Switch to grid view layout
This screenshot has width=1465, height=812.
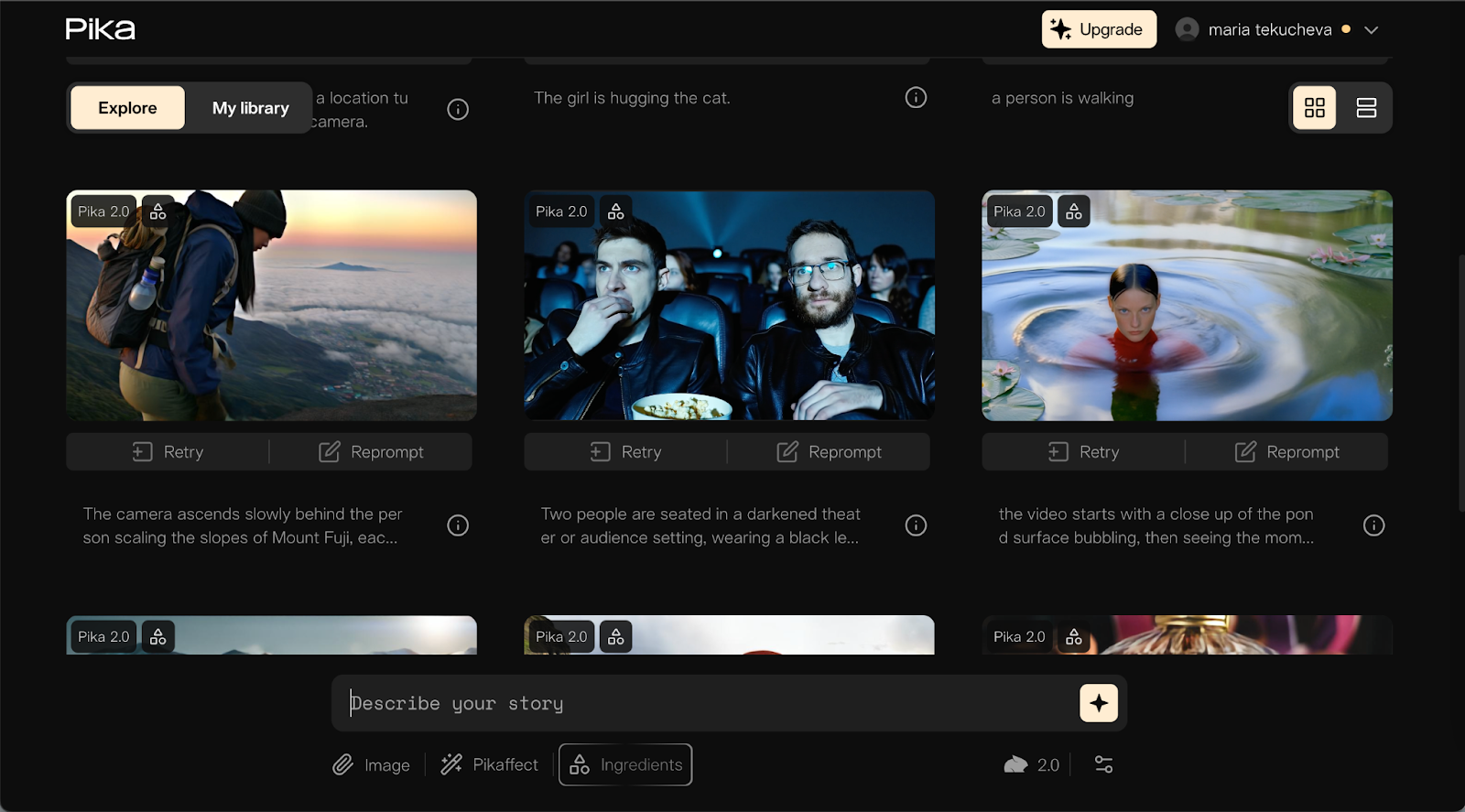point(1314,108)
